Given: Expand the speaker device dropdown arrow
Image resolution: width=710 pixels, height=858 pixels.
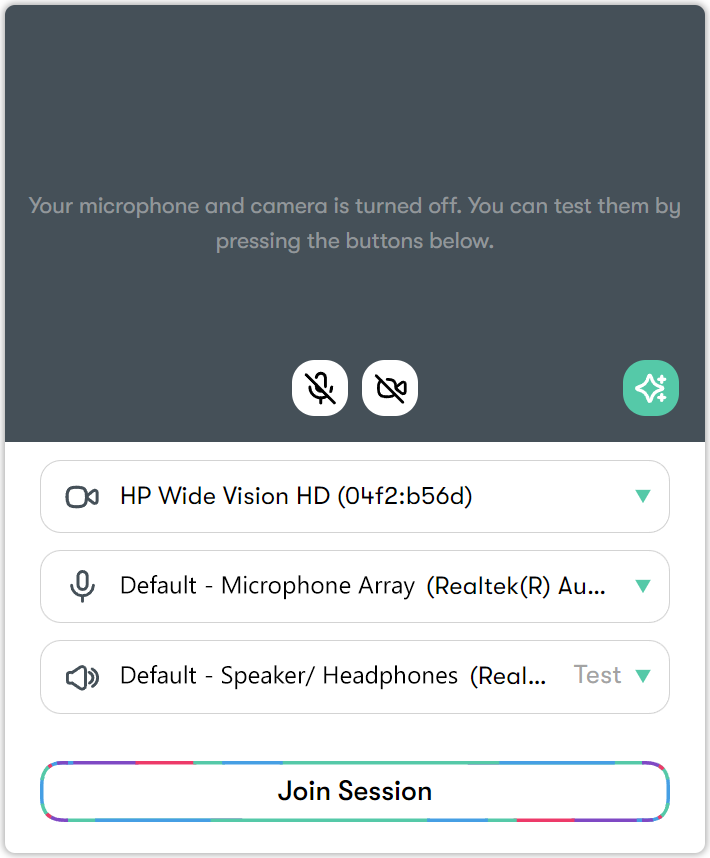Looking at the screenshot, I should [x=643, y=676].
